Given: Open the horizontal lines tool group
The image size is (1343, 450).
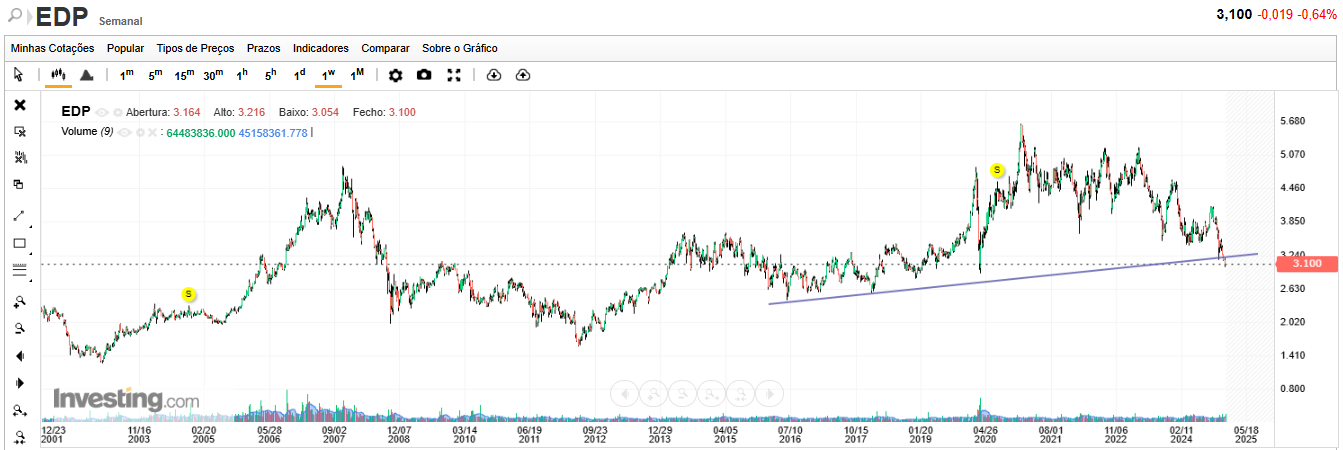Looking at the screenshot, I should click(20, 270).
